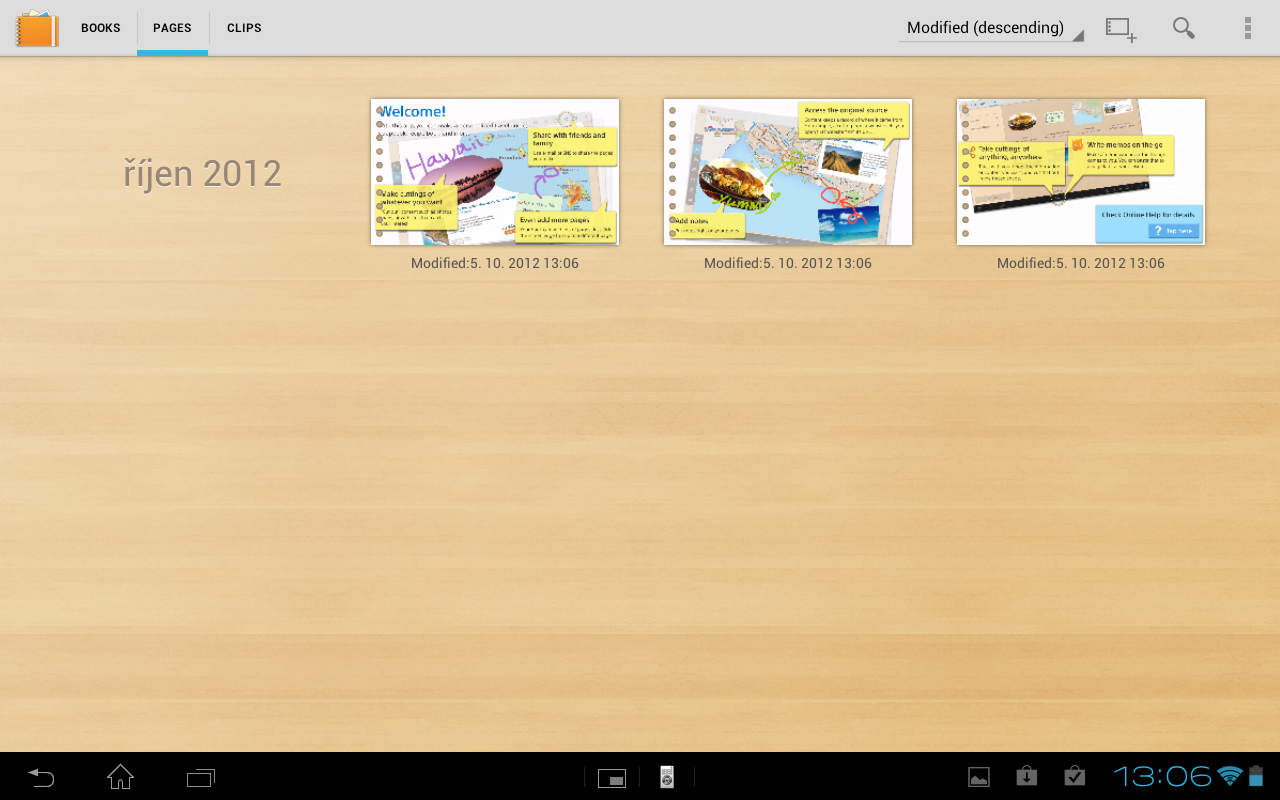Select the PAGES tab
This screenshot has width=1280, height=800.
[x=172, y=28]
